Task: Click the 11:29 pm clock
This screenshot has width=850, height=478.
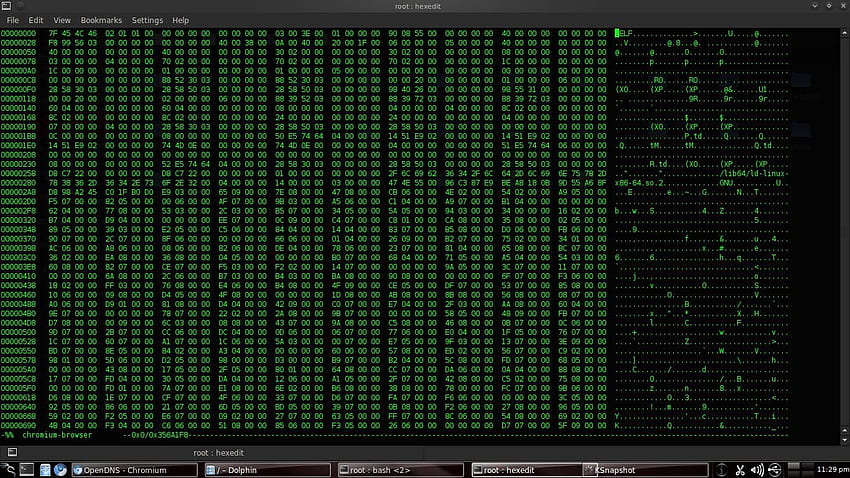Action: pos(833,469)
